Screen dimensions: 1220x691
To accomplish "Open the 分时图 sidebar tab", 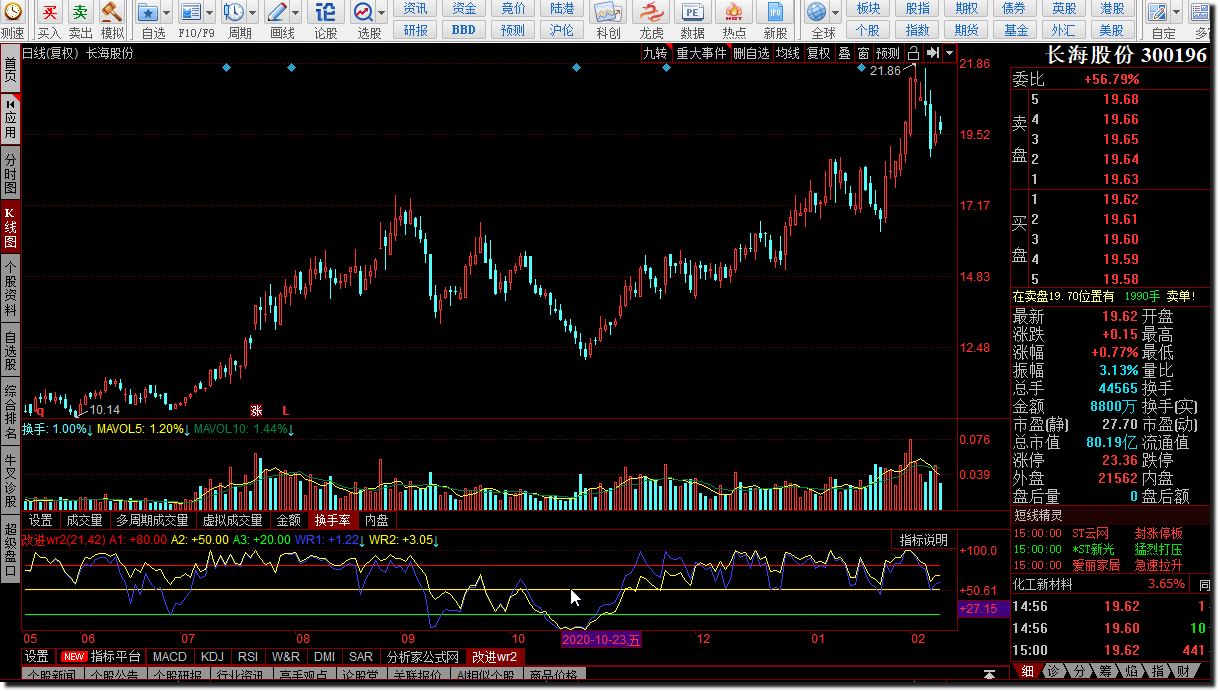I will pyautogui.click(x=10, y=174).
